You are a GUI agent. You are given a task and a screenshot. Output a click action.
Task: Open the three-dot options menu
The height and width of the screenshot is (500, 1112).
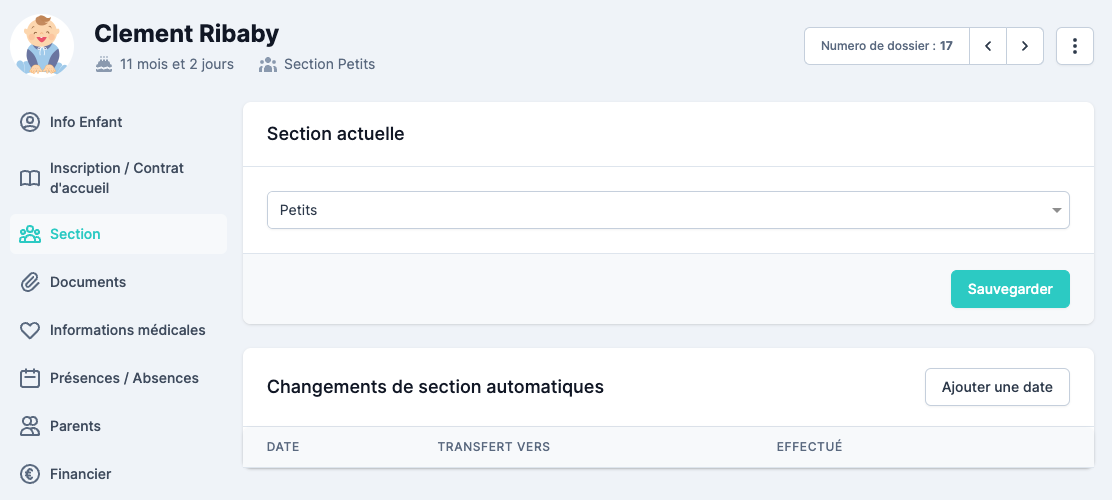pyautogui.click(x=1074, y=46)
